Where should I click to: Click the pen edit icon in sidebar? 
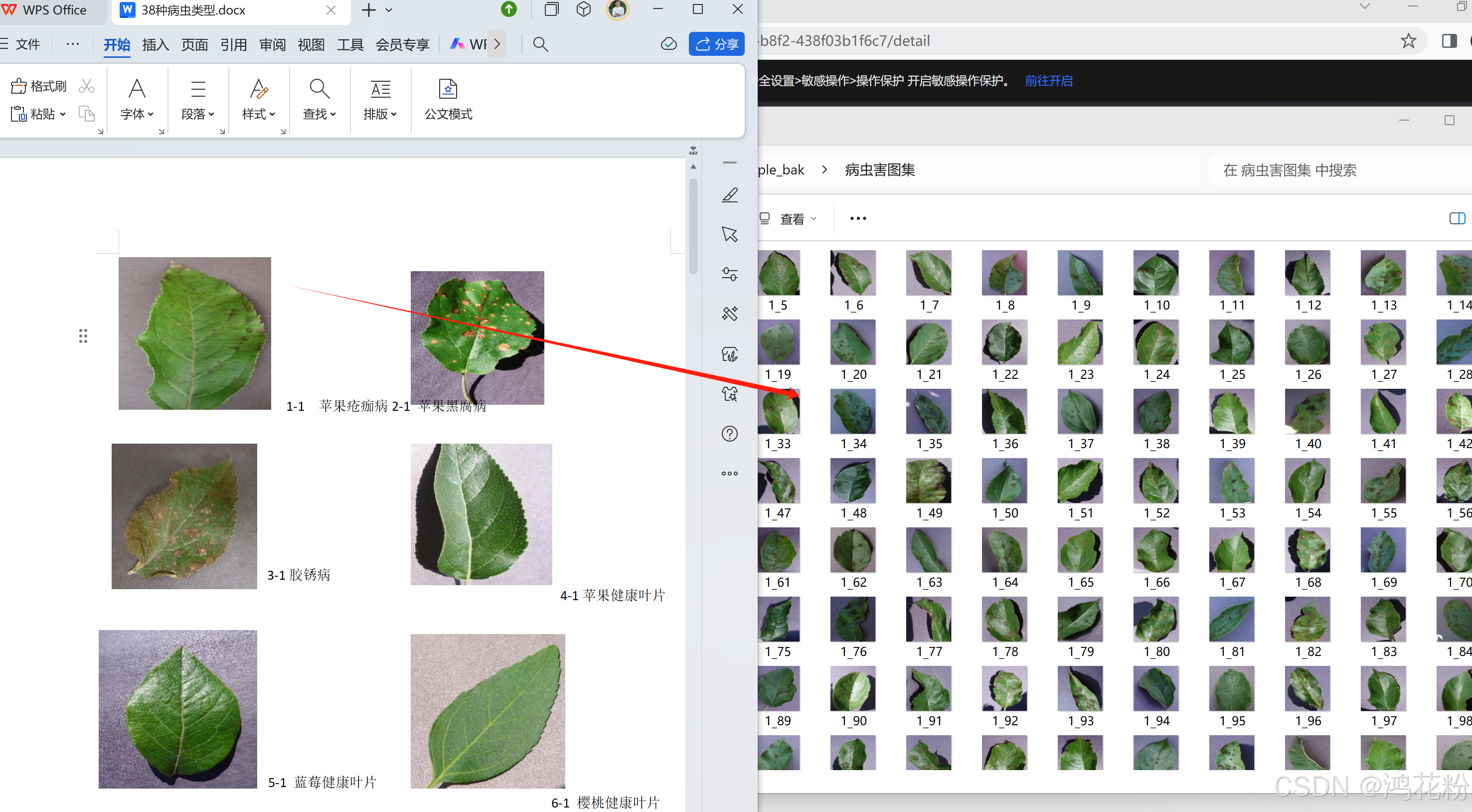pos(730,195)
